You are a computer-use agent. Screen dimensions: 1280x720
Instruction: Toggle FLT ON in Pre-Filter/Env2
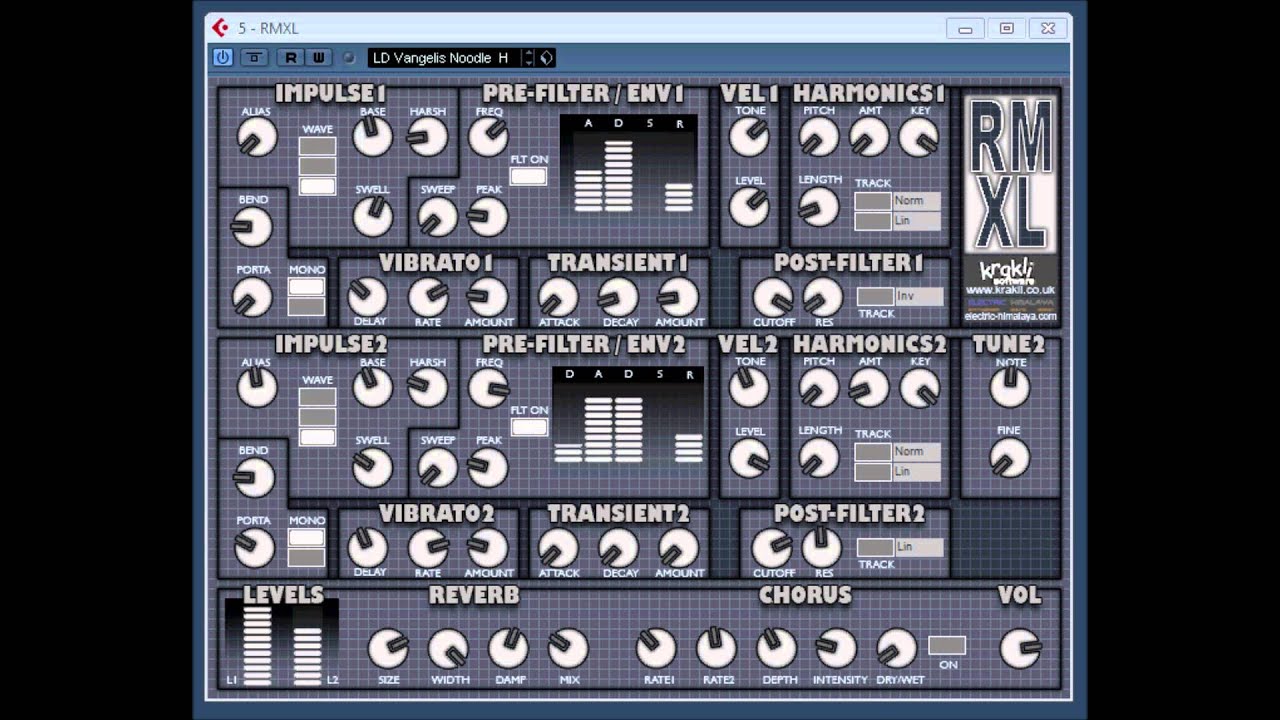(x=529, y=427)
